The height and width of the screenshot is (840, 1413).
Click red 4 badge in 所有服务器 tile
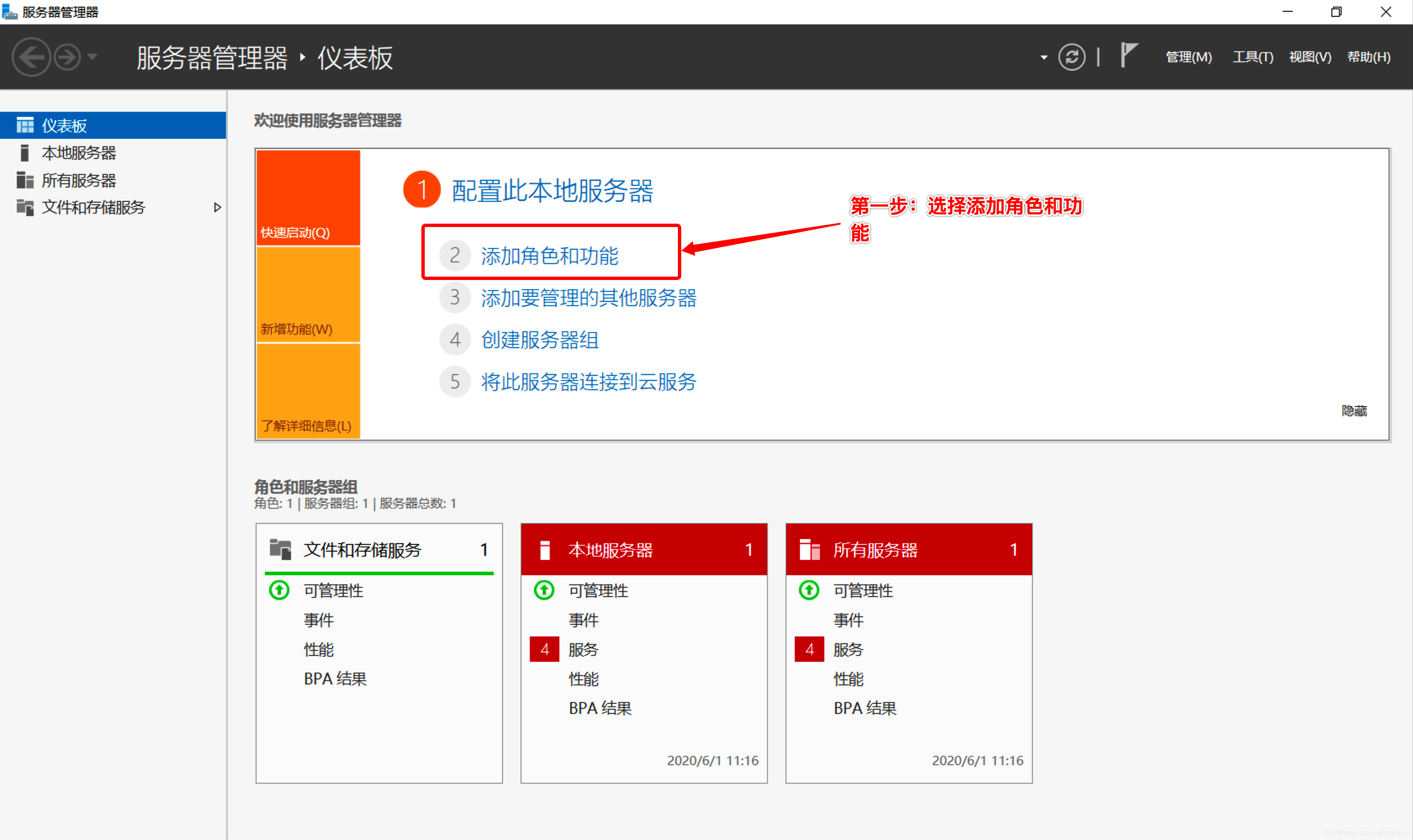coord(810,649)
